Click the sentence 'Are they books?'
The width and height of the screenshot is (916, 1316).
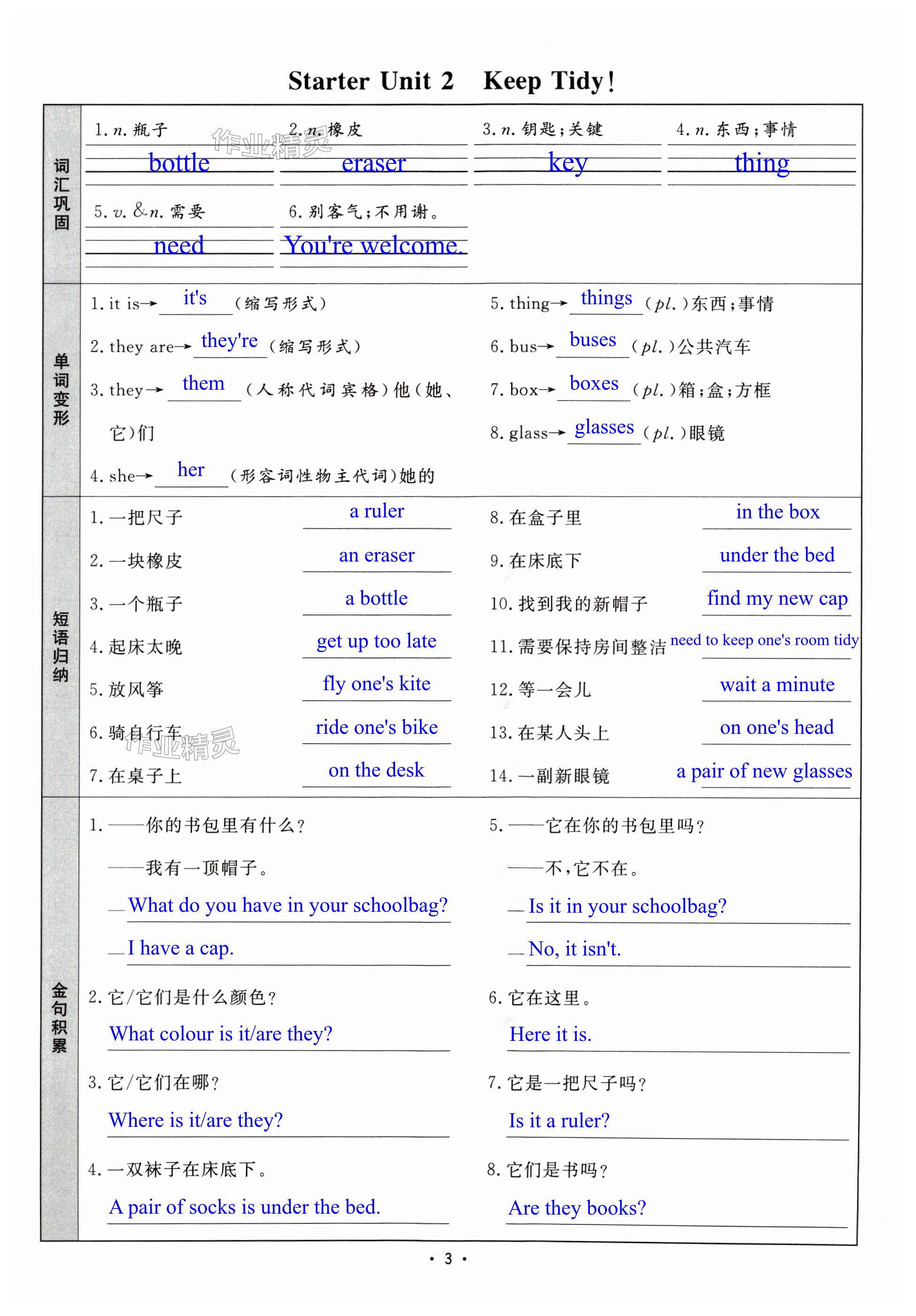pos(576,1208)
